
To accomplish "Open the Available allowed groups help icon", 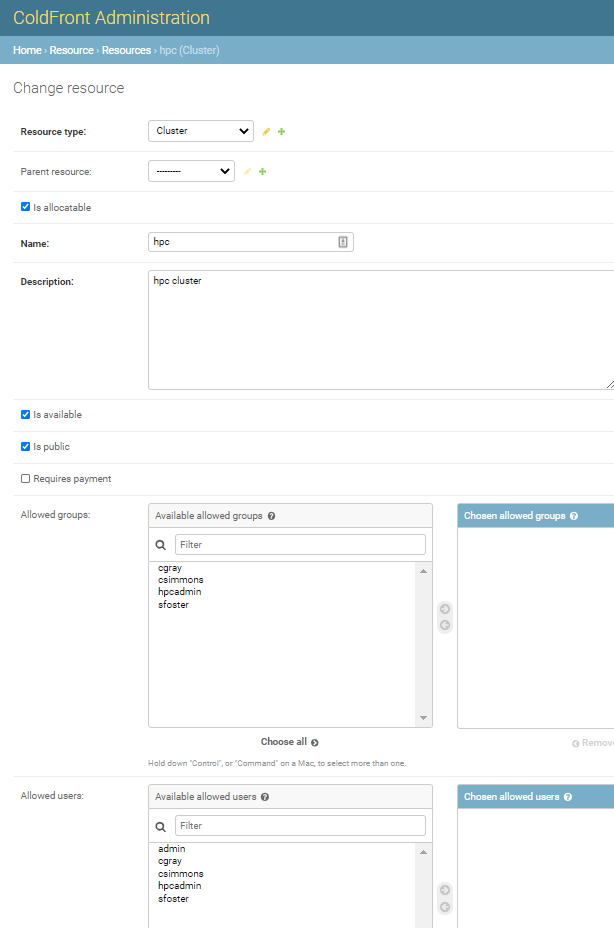I will click(x=271, y=516).
